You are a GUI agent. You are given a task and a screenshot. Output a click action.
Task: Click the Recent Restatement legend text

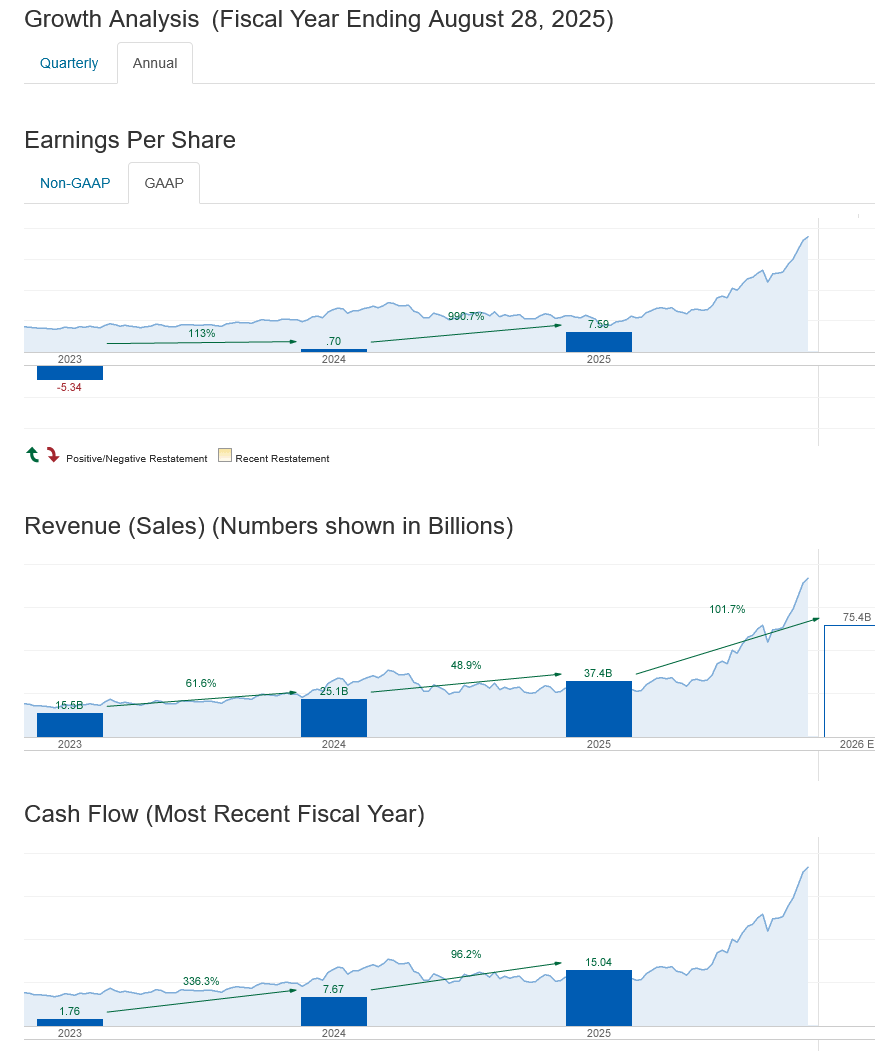[x=282, y=458]
